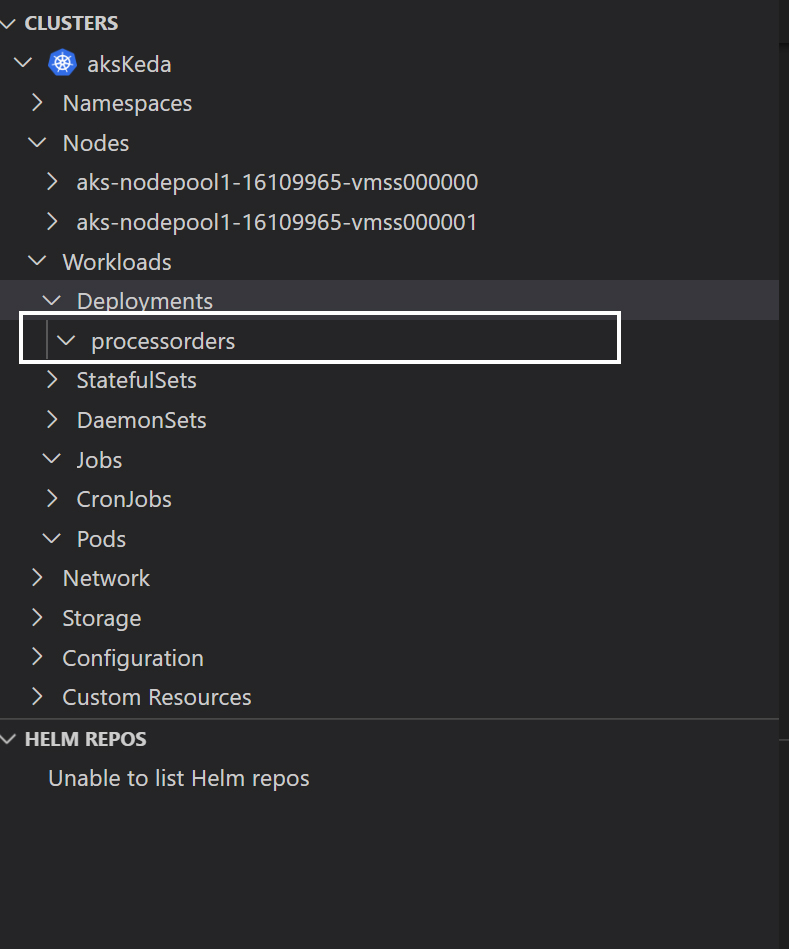Collapse the processorders deployment chevron
Viewport: 789px width, 949px height.
(66, 340)
